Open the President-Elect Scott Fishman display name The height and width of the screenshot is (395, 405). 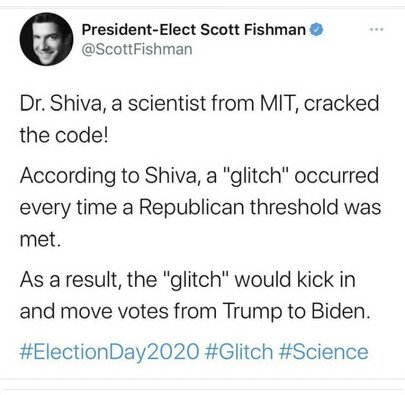coord(194,30)
